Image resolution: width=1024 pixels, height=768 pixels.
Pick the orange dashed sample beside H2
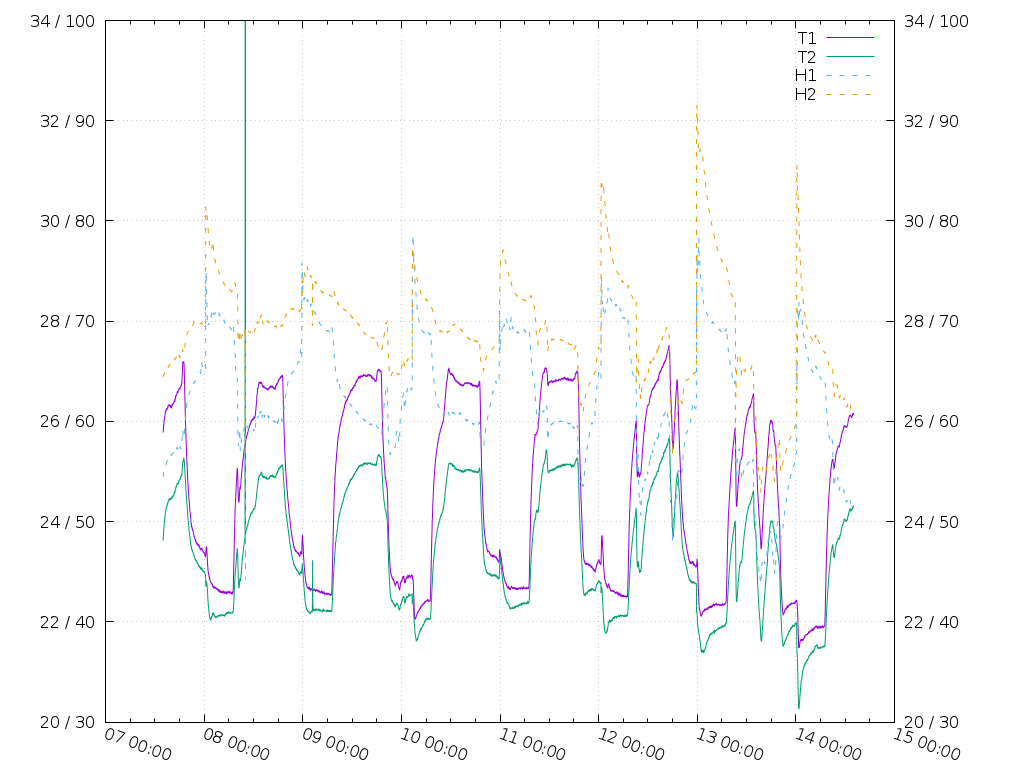849,94
